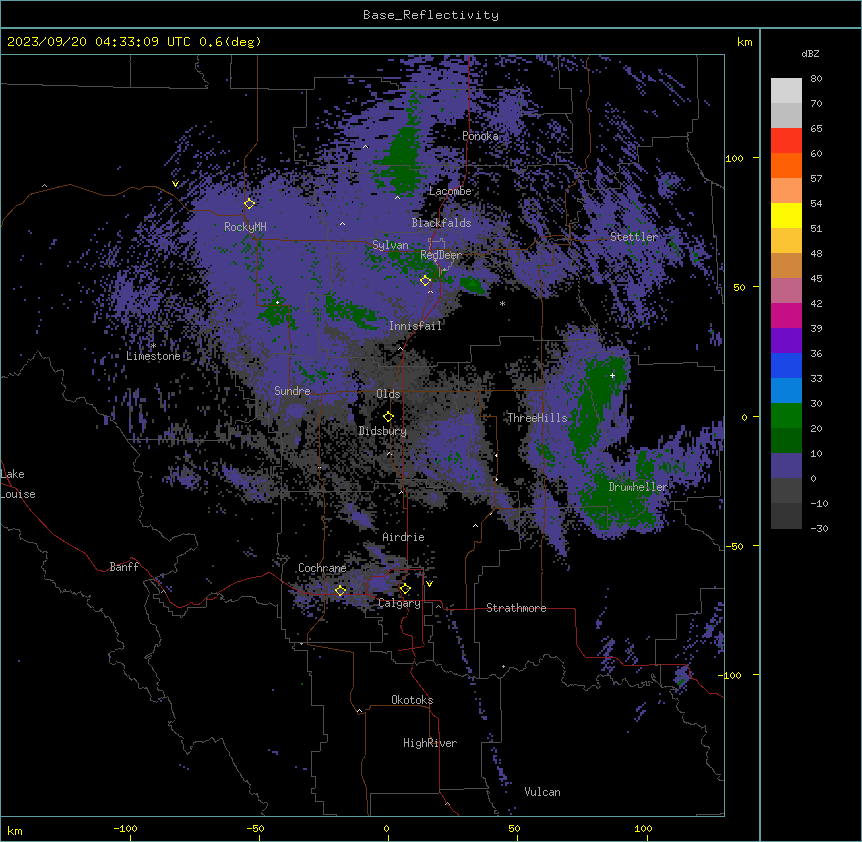The width and height of the screenshot is (862, 842).
Task: Click the Drumheller city label
Action: click(x=638, y=486)
